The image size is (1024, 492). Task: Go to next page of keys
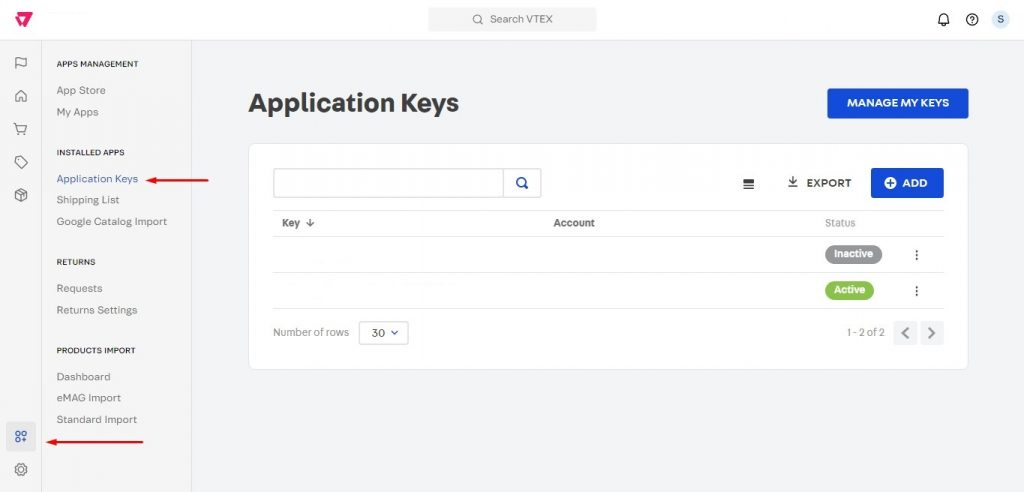(x=932, y=333)
